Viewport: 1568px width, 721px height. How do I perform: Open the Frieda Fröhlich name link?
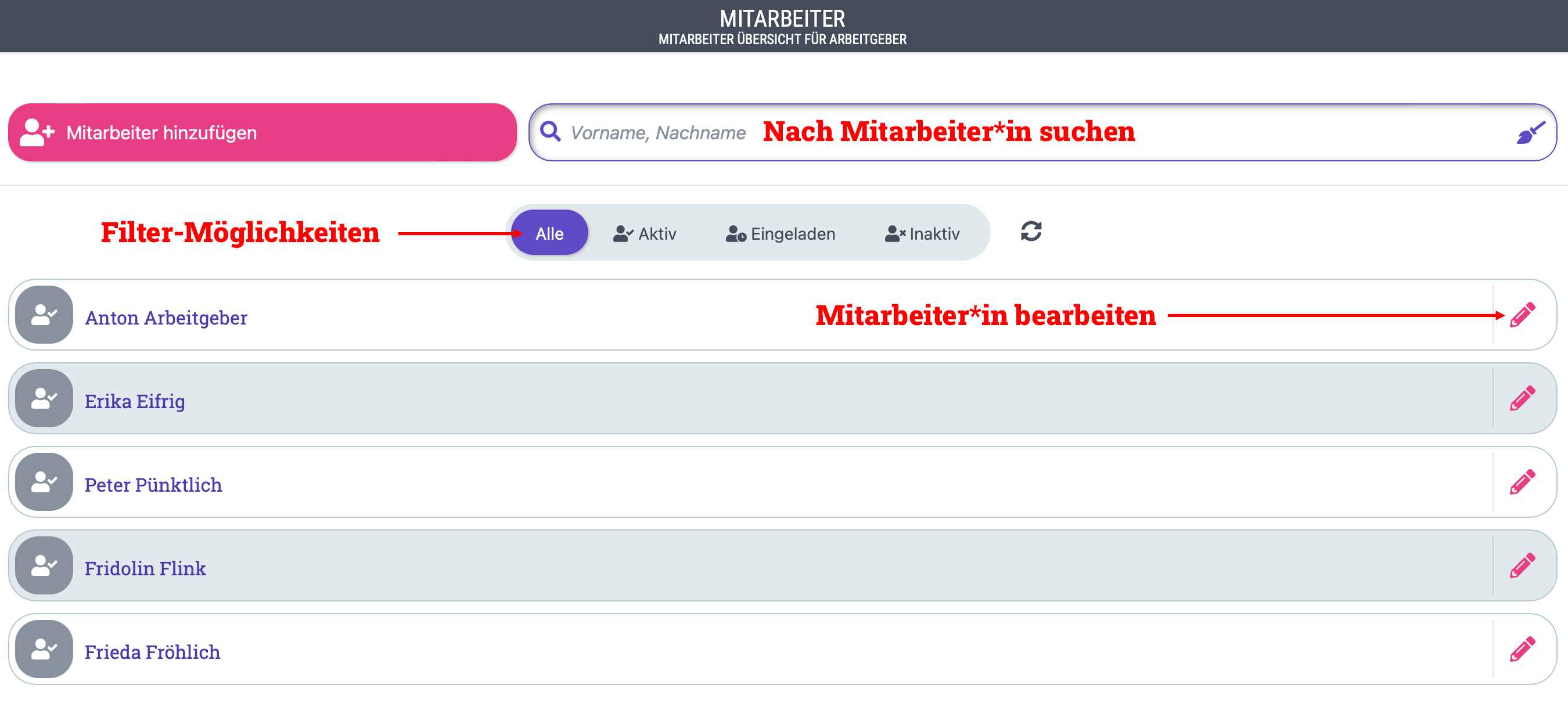point(152,652)
